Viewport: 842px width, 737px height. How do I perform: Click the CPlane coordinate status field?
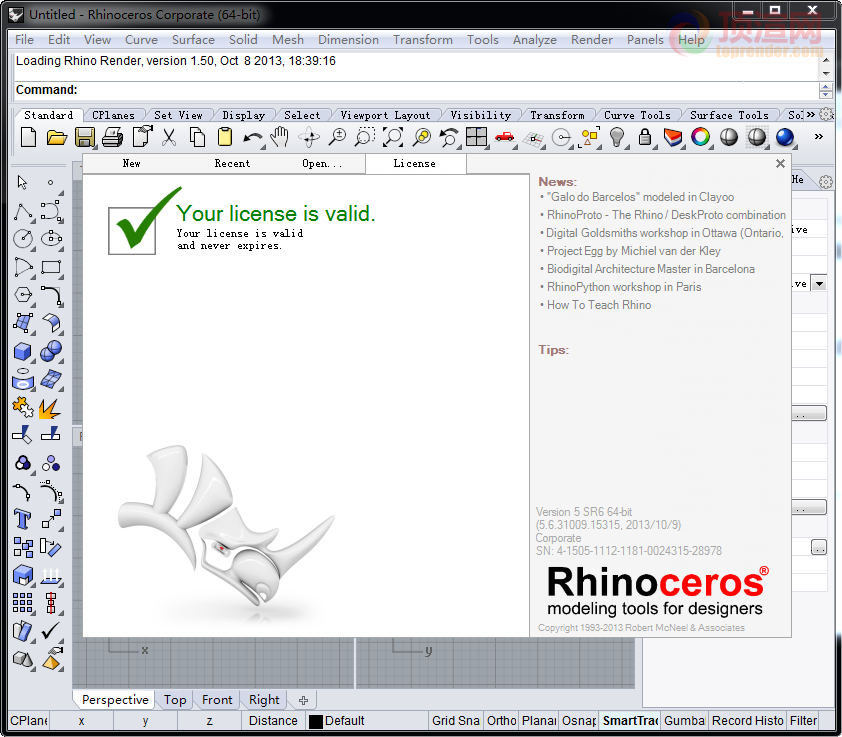coord(29,720)
